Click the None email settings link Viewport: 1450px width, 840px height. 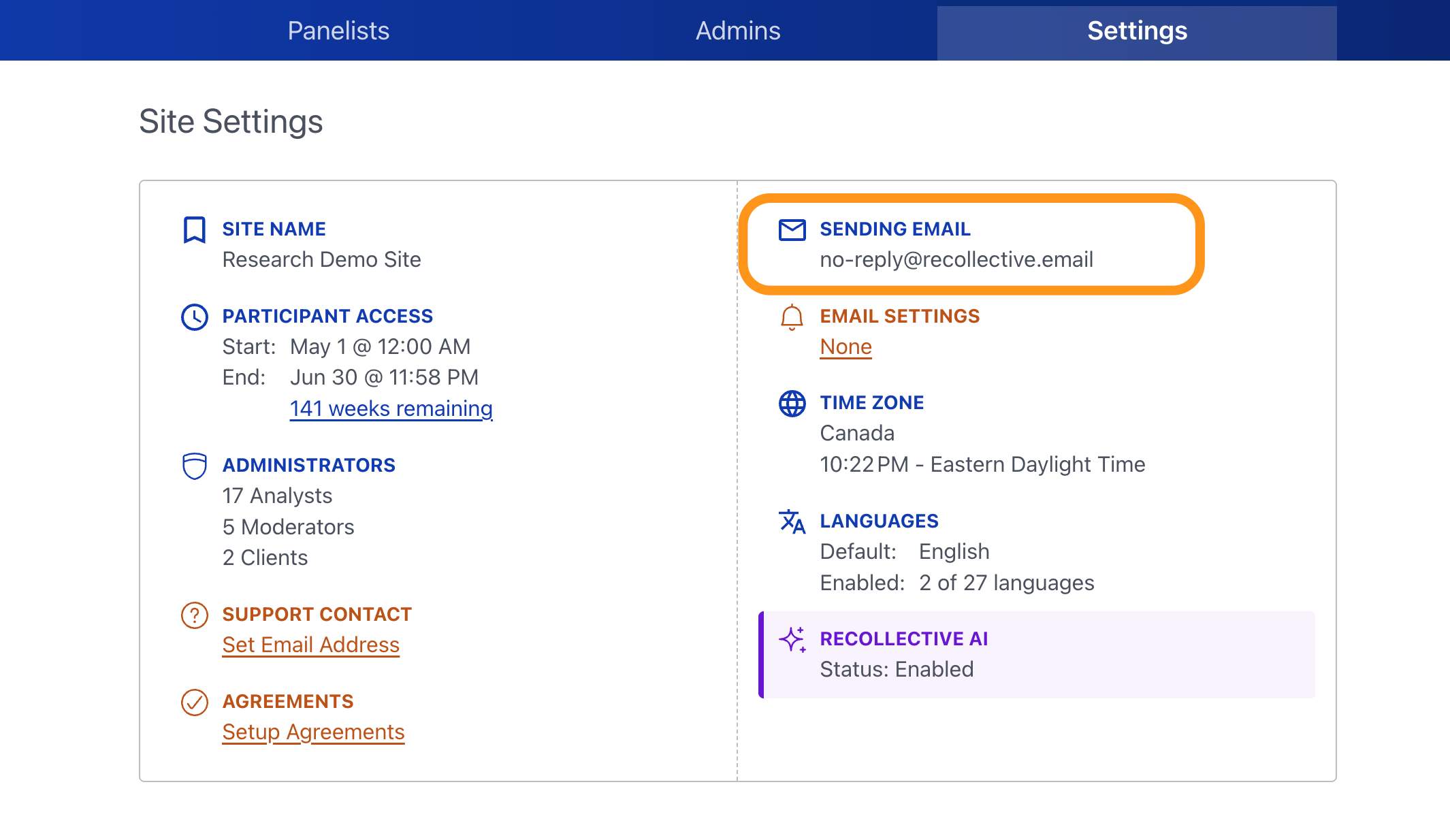pyautogui.click(x=845, y=347)
